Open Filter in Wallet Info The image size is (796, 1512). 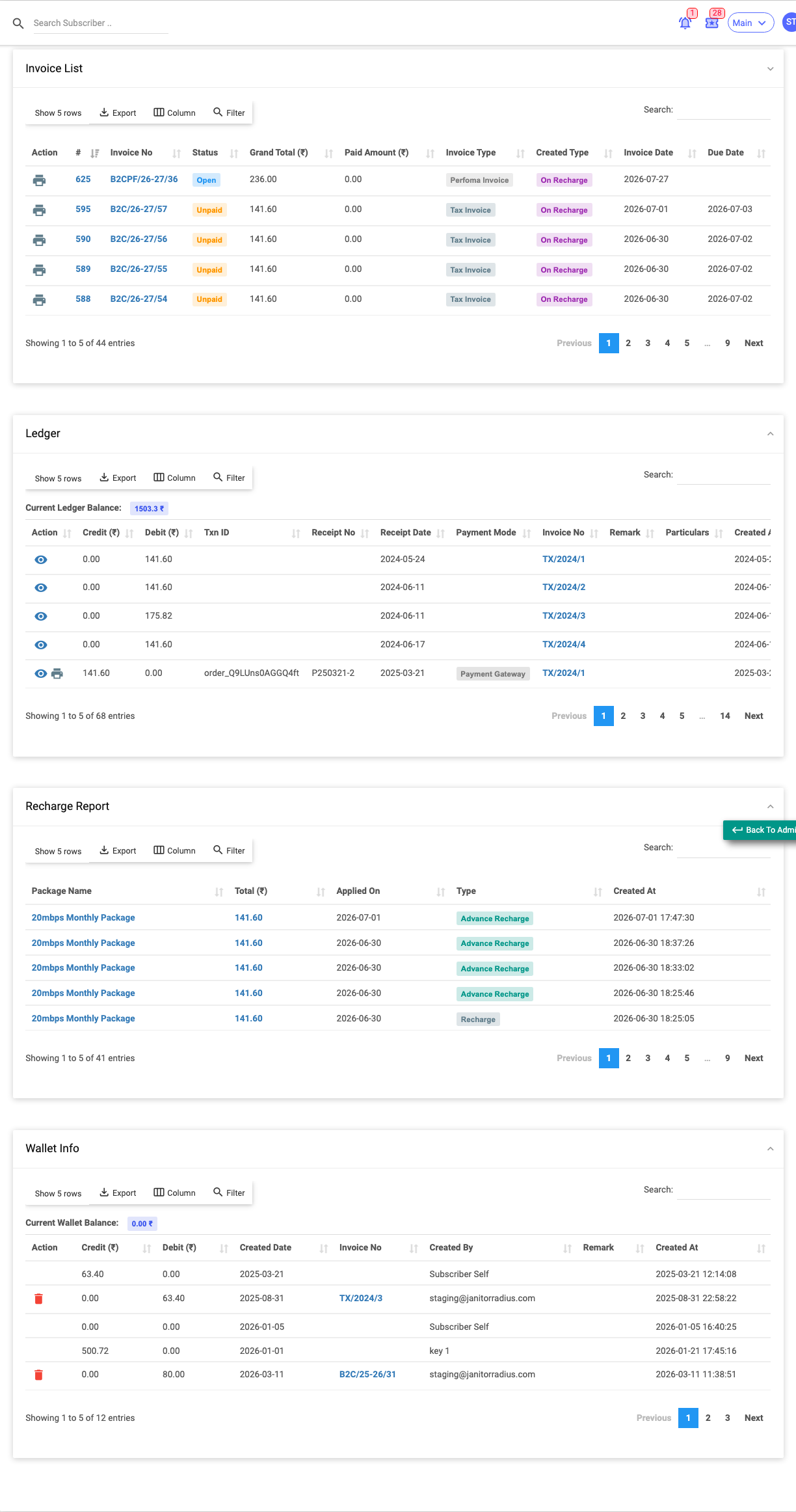[229, 1193]
